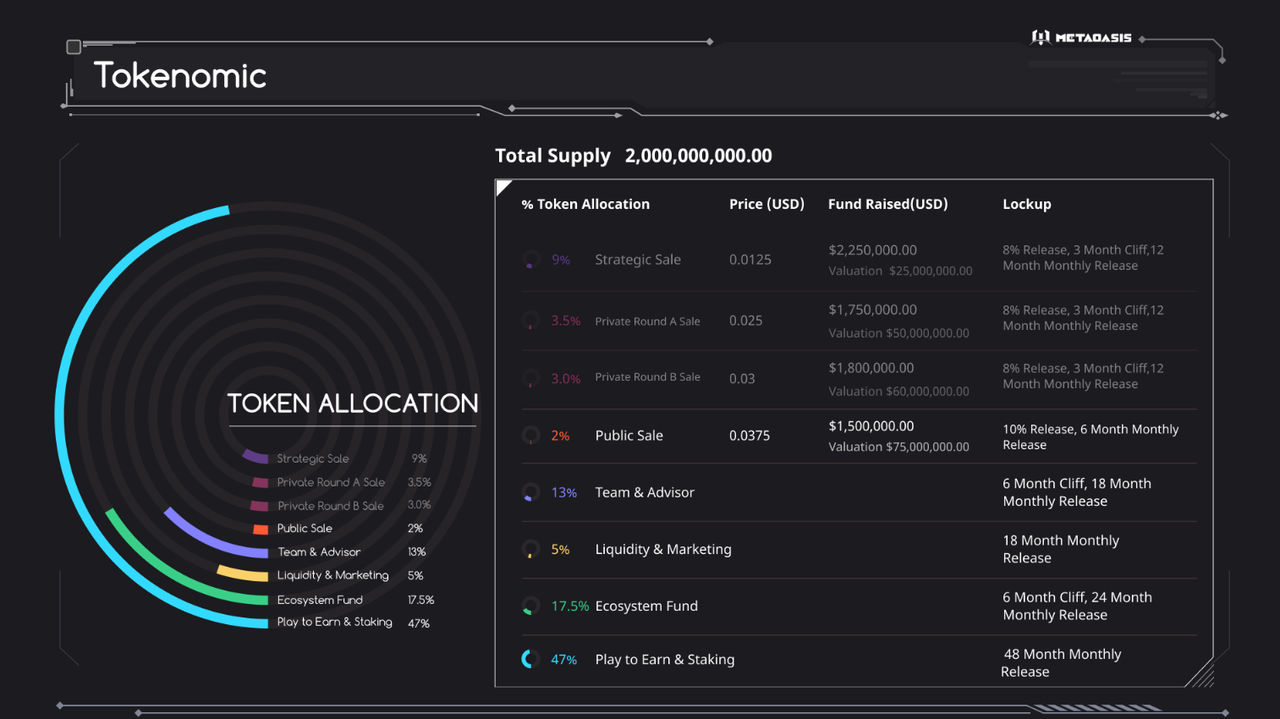Click the purple Strategic Sale legend swatch
1280x719 pixels.
256,457
